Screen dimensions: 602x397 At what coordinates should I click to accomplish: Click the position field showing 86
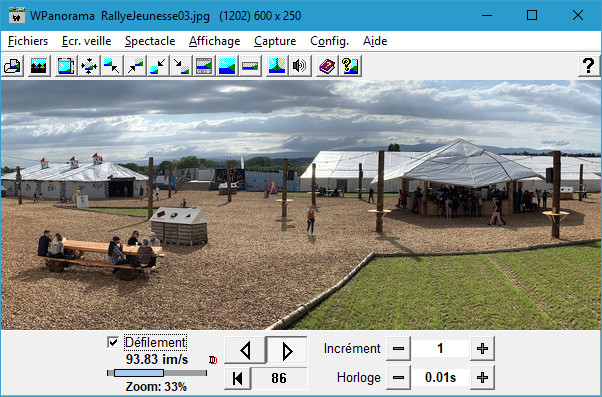point(279,378)
